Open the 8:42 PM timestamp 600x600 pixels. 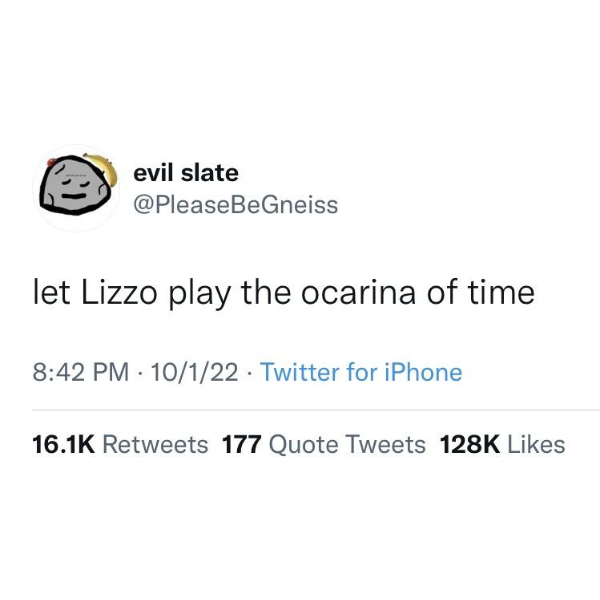pyautogui.click(x=81, y=372)
